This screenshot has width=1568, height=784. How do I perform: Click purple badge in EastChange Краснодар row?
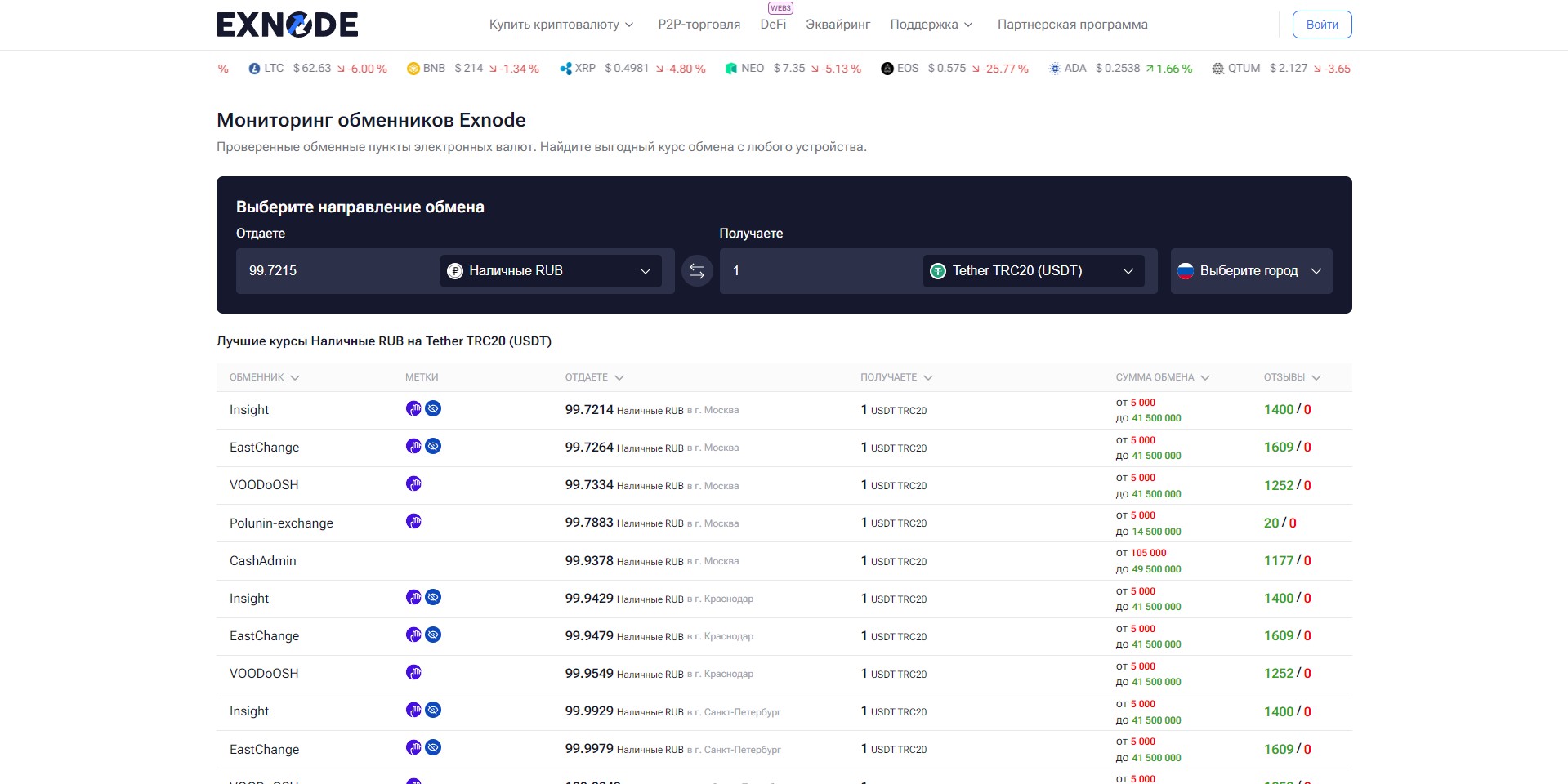coord(413,635)
